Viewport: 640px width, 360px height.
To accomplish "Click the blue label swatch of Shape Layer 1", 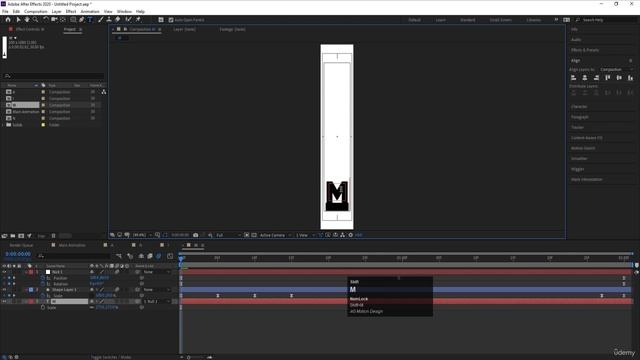I will (x=31, y=290).
